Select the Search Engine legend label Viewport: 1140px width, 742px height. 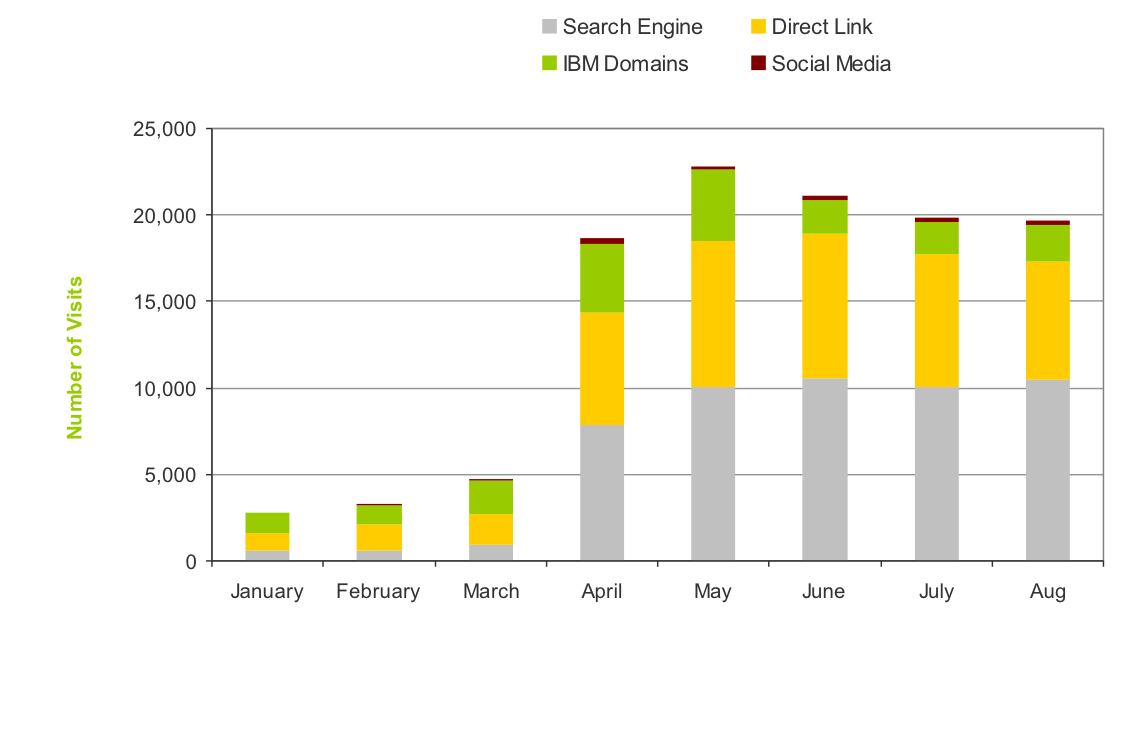(632, 27)
